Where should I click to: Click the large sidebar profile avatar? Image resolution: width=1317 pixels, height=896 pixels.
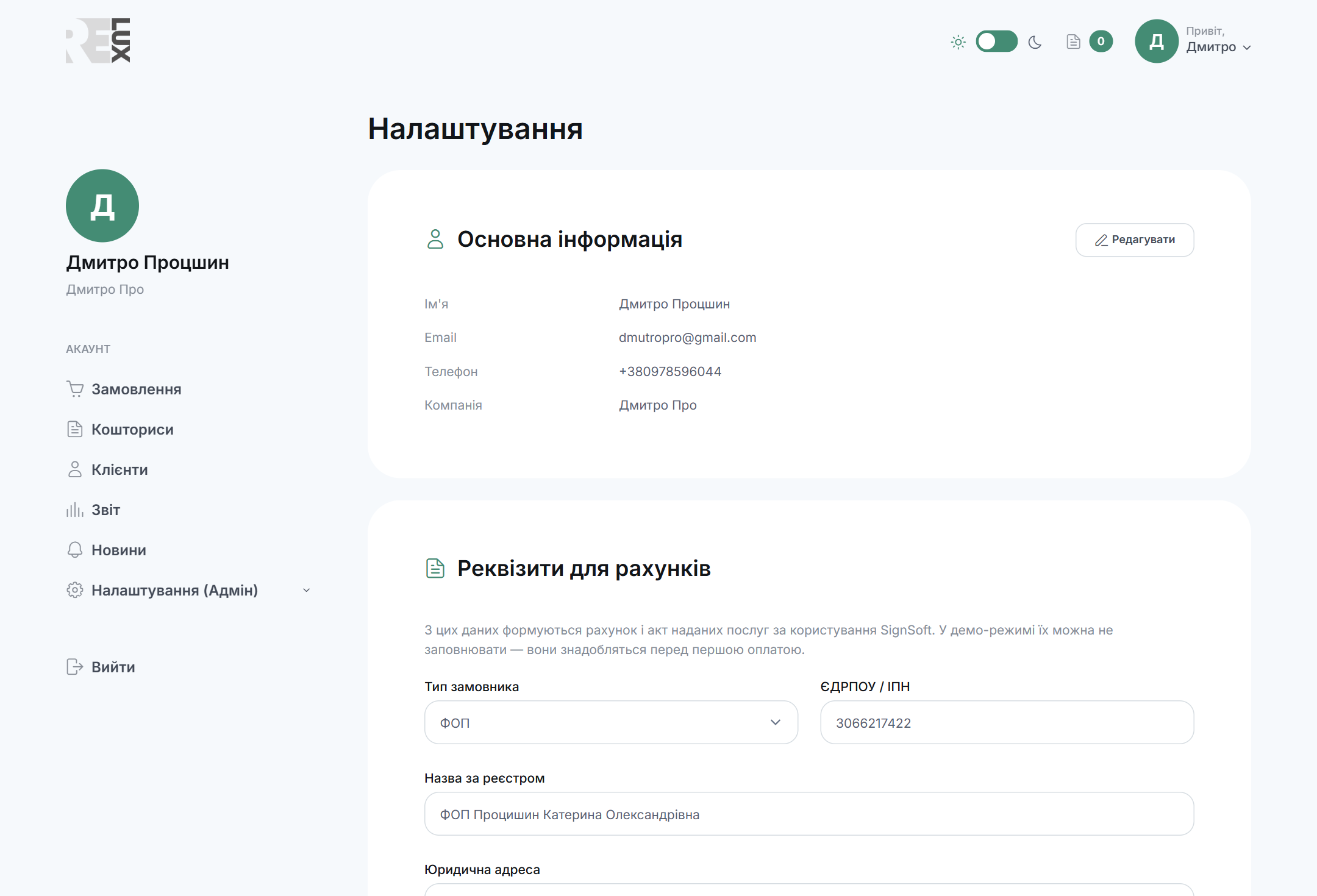tap(102, 206)
